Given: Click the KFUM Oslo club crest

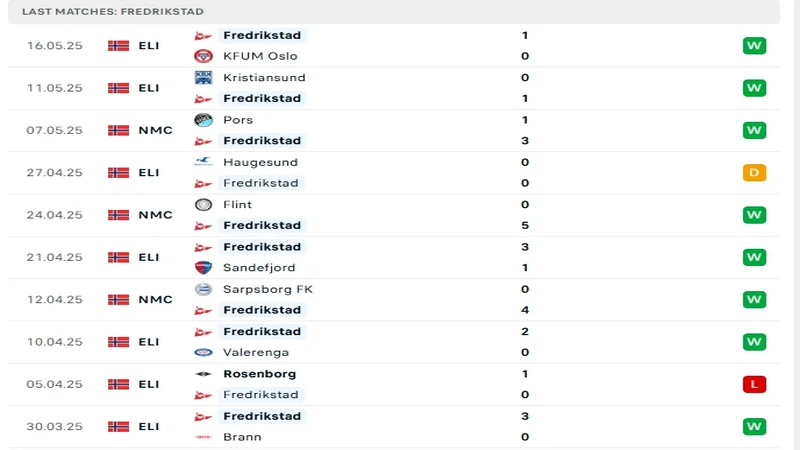Looking at the screenshot, I should (x=203, y=56).
